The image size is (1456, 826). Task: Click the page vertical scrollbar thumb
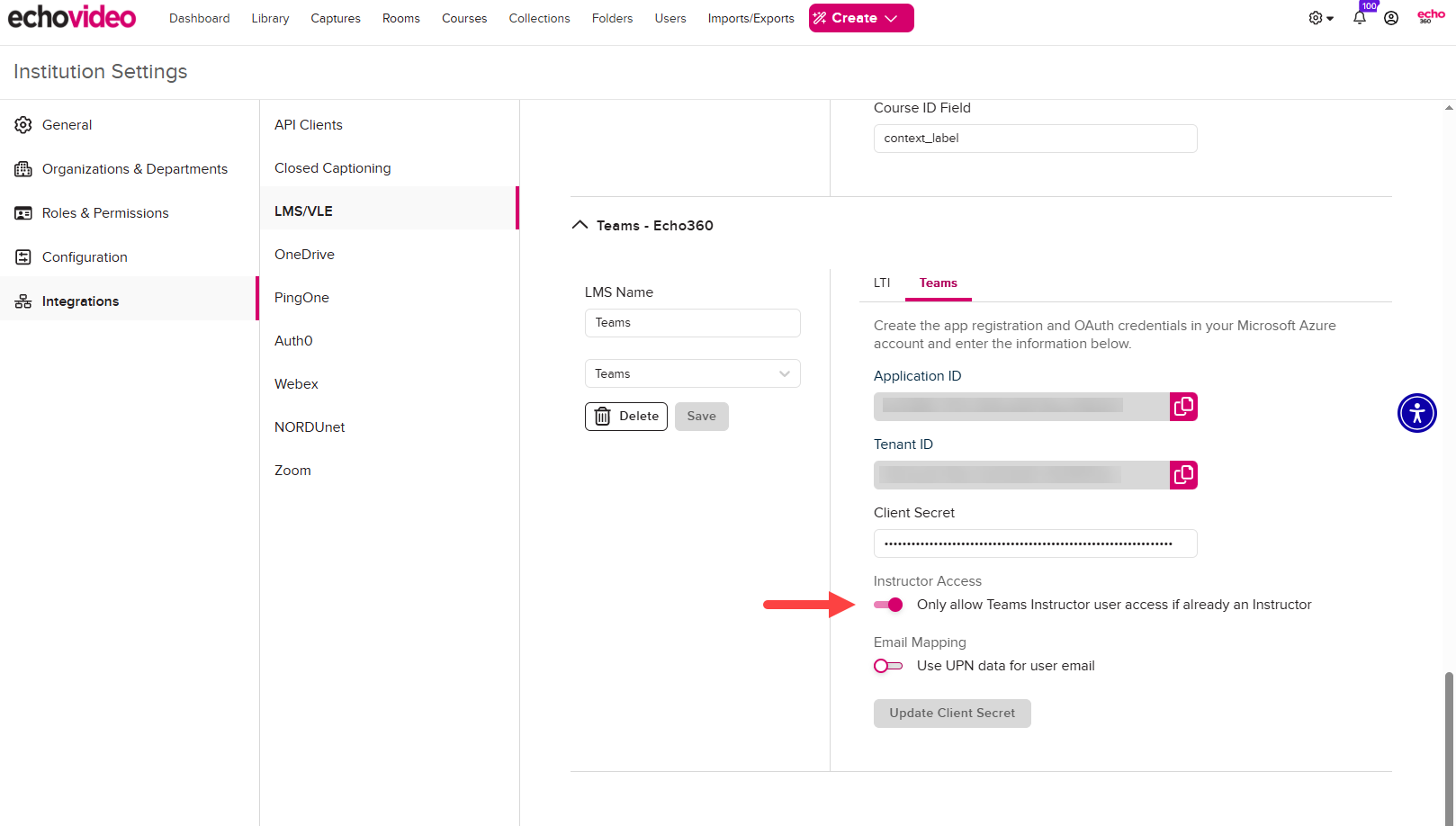tap(1449, 747)
